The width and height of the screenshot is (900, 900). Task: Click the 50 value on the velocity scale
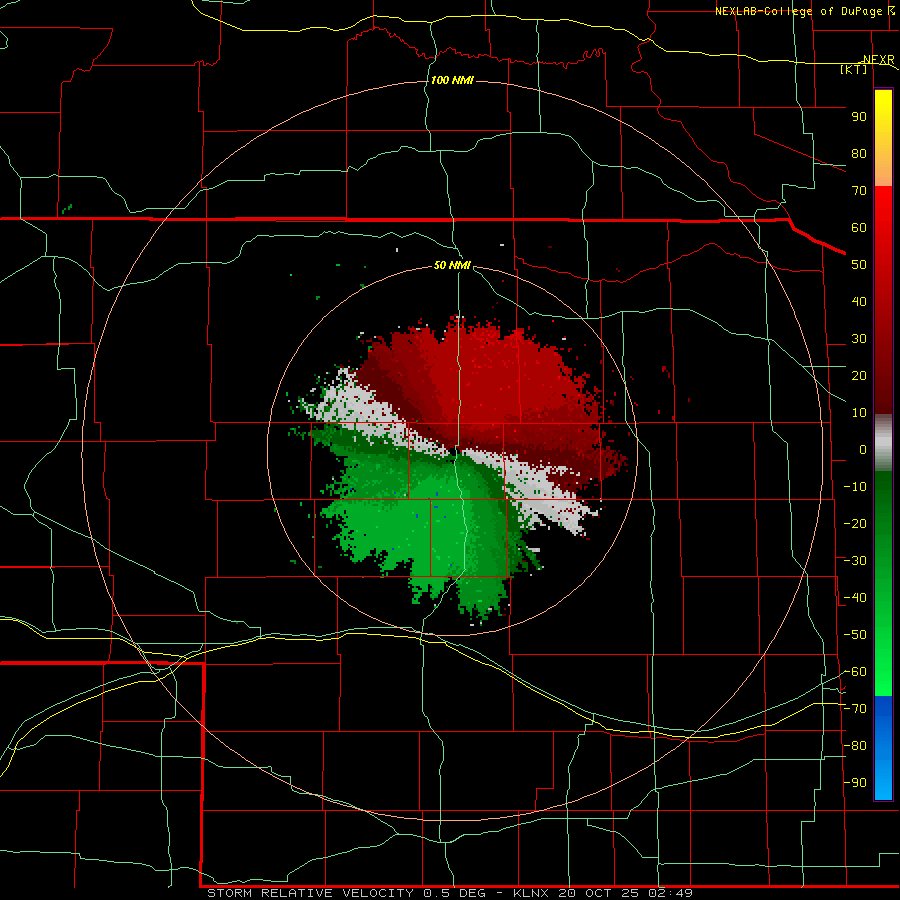[x=859, y=265]
